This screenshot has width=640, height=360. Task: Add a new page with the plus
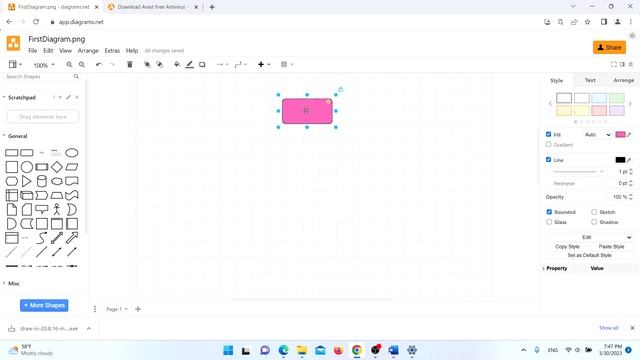tap(138, 309)
